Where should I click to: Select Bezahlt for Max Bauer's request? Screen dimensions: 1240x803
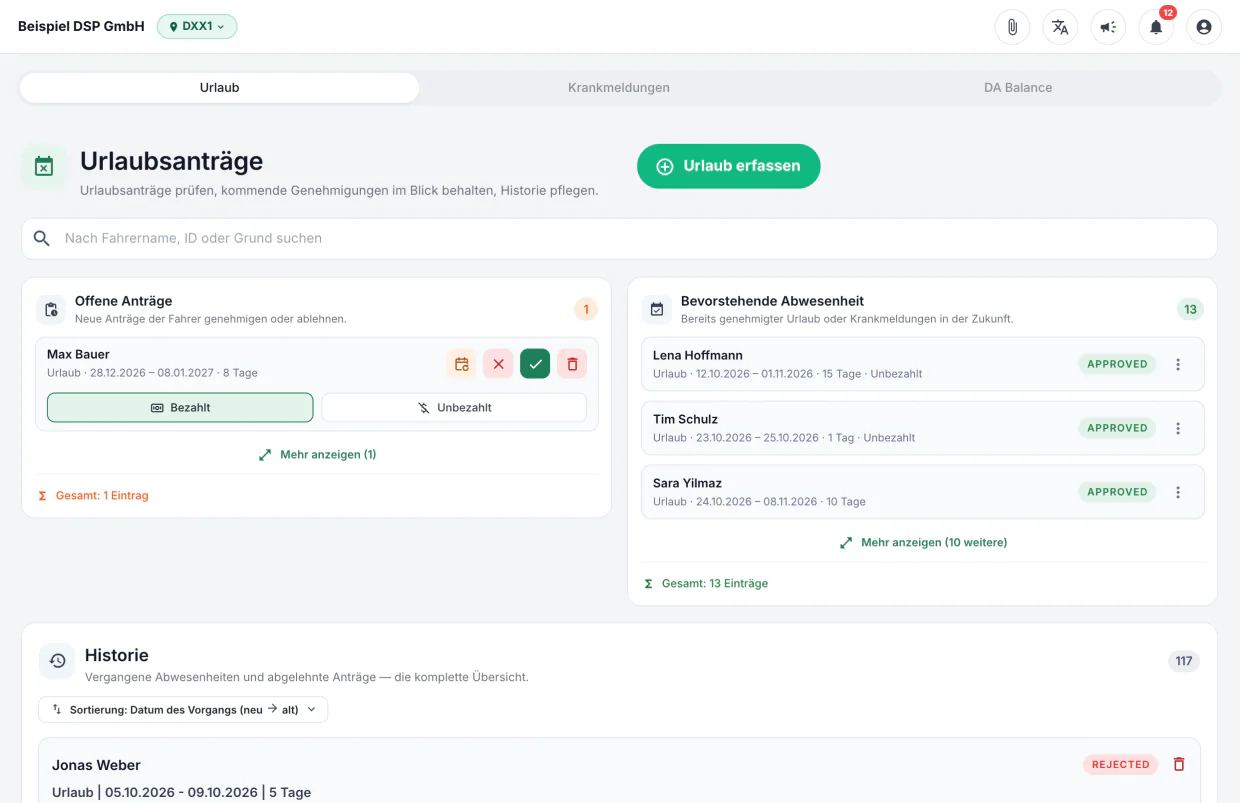click(180, 408)
